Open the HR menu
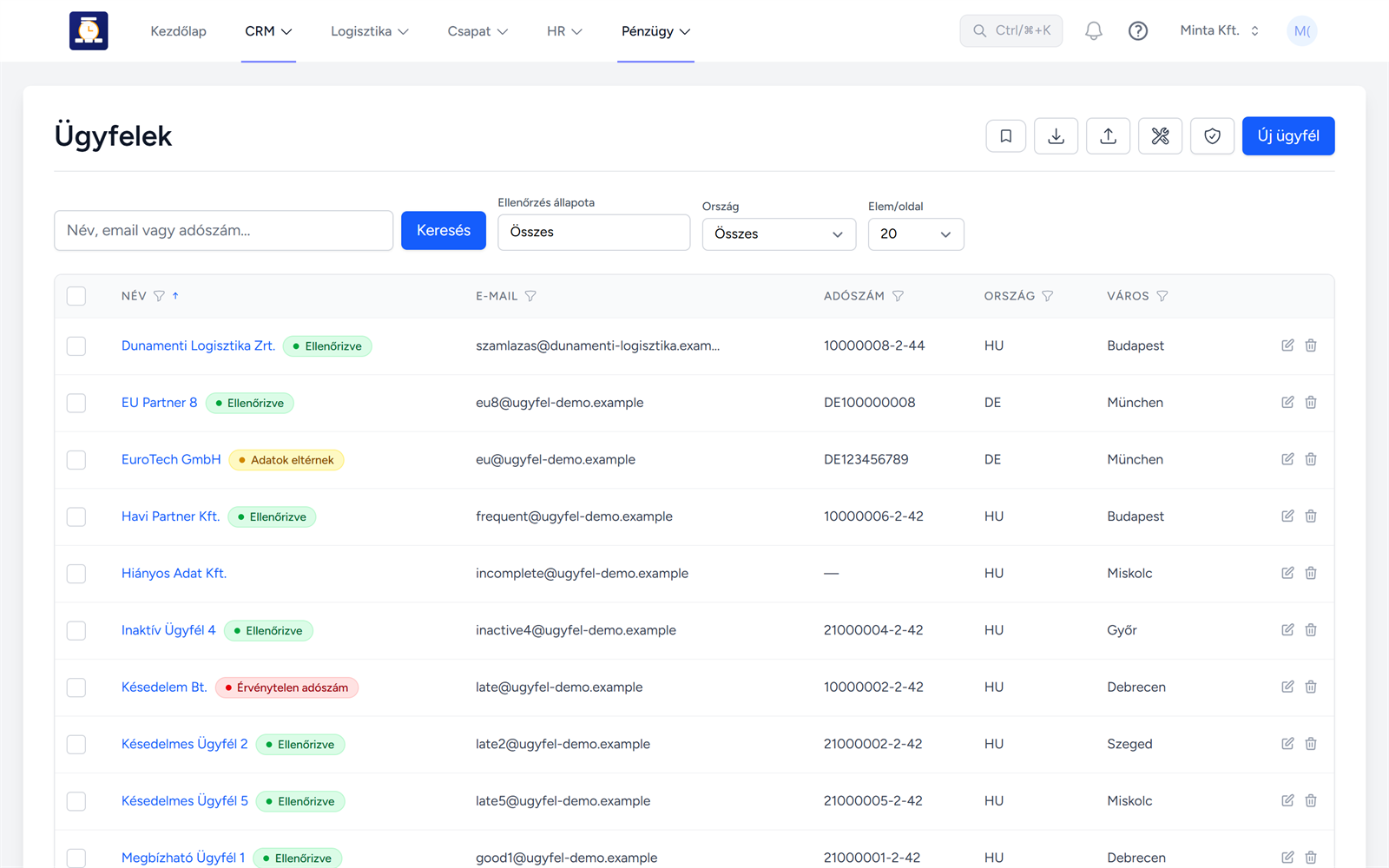This screenshot has width=1389, height=868. [564, 31]
